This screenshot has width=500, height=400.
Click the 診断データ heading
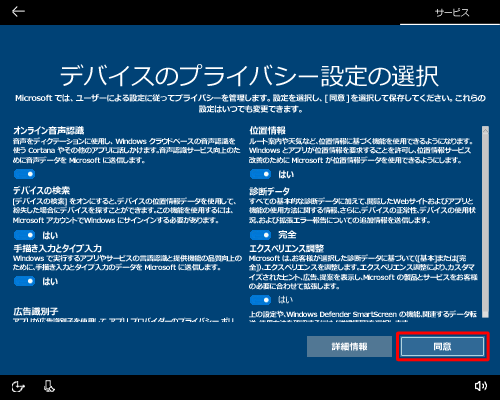[269, 191]
